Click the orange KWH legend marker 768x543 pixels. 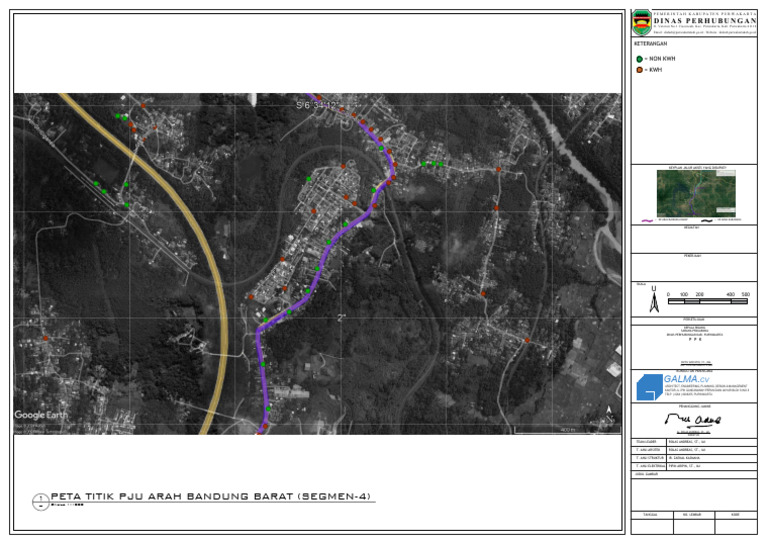(x=639, y=71)
